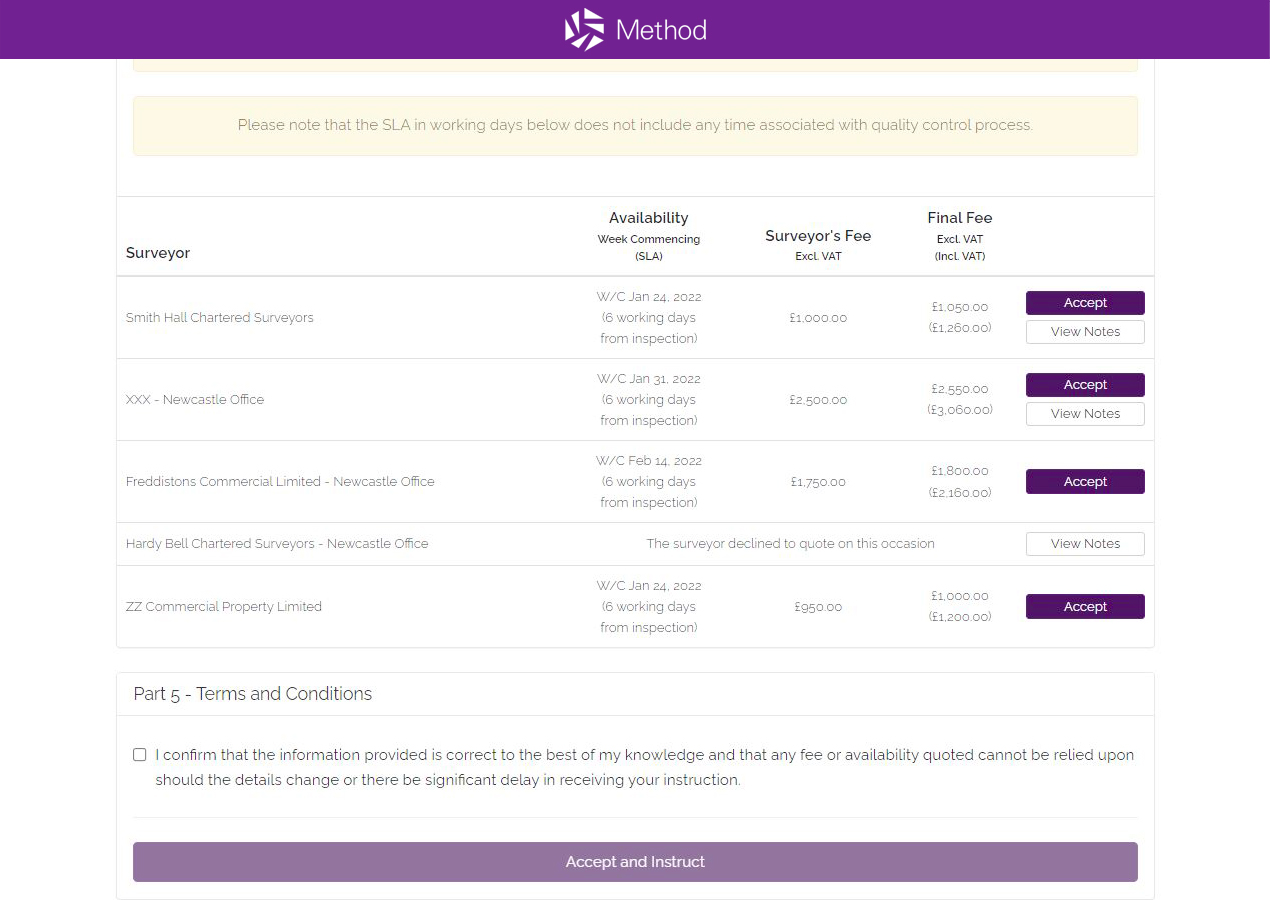Click the surveyor declined to quote message
The height and width of the screenshot is (900, 1270).
(x=790, y=544)
